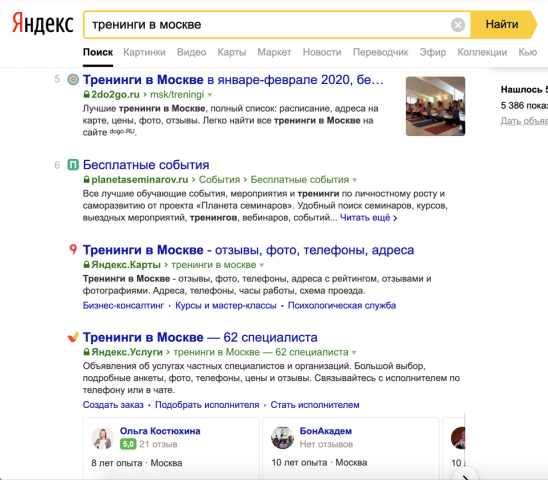Open the yoga class thumbnail image
The image size is (548, 480).
[435, 106]
